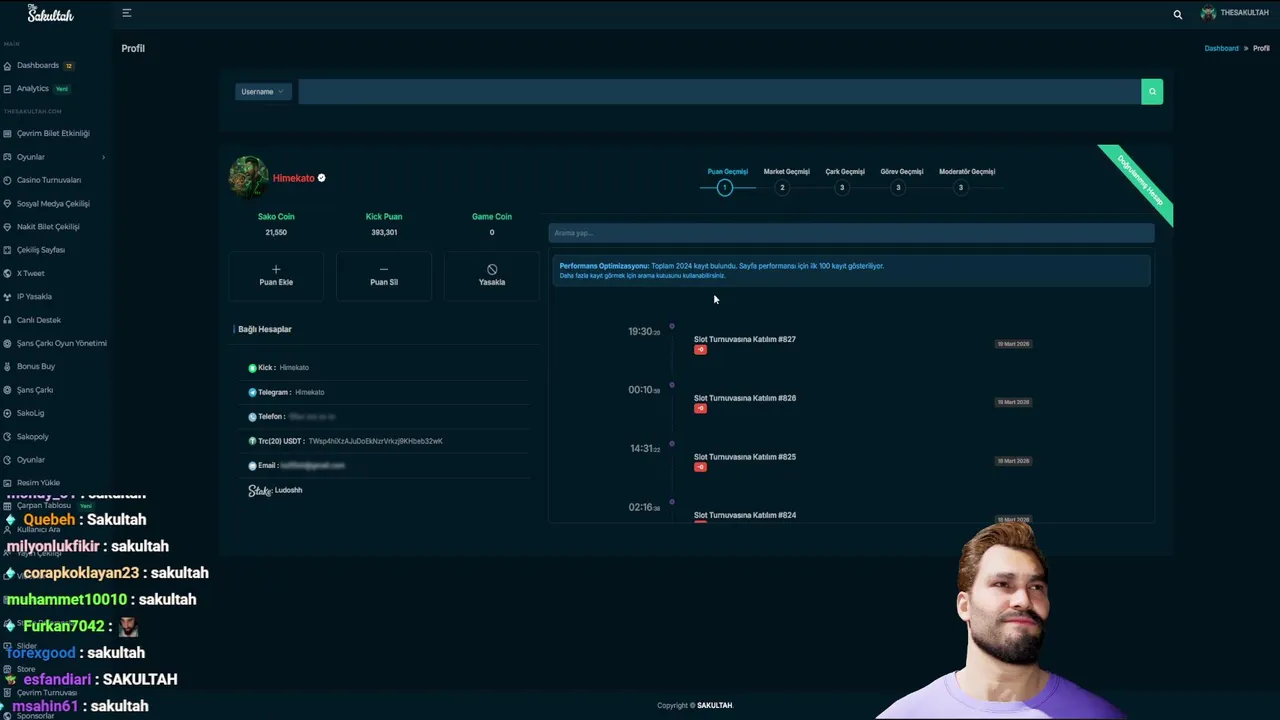Click the red badge under entry #827

tap(700, 350)
